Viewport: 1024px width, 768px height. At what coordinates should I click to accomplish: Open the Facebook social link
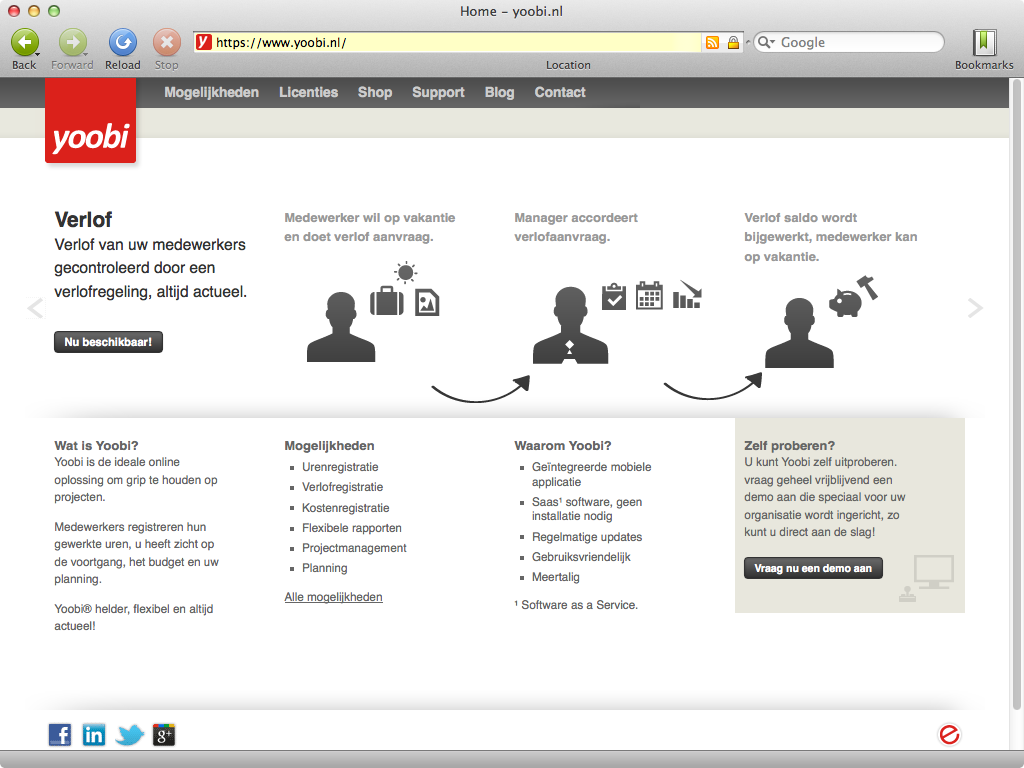pyautogui.click(x=60, y=735)
